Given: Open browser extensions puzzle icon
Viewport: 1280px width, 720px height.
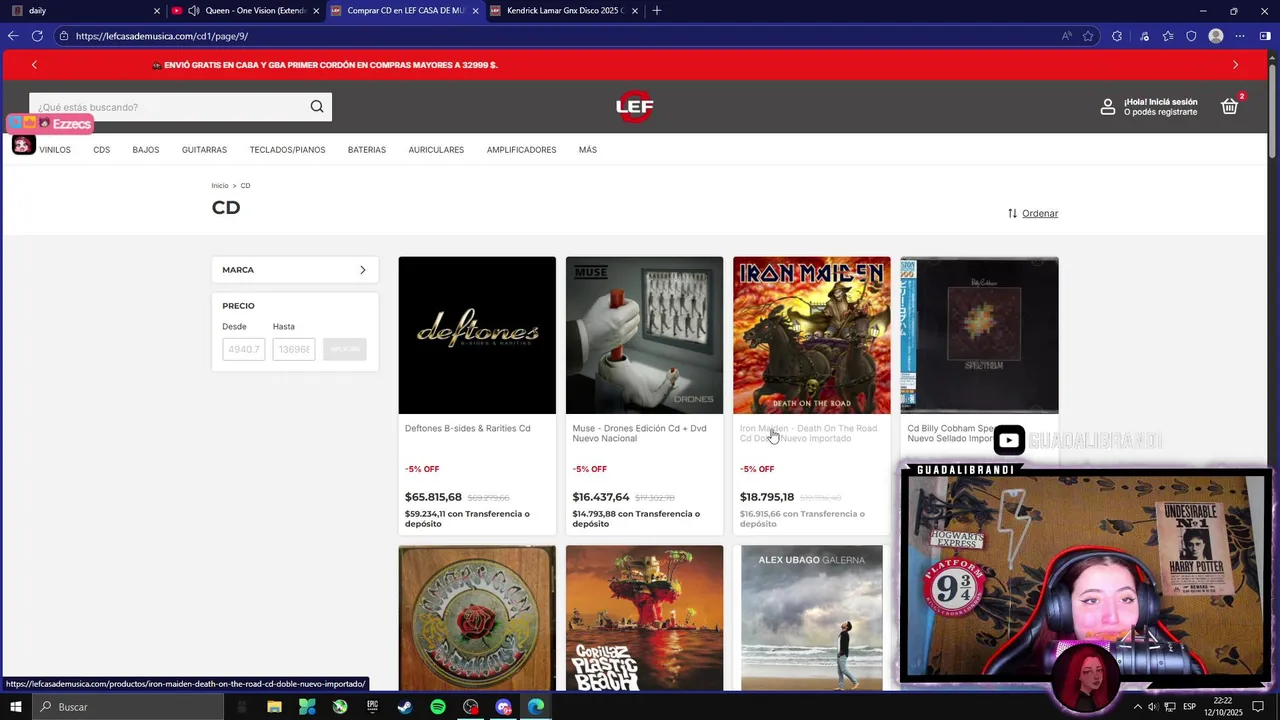Looking at the screenshot, I should (1117, 36).
